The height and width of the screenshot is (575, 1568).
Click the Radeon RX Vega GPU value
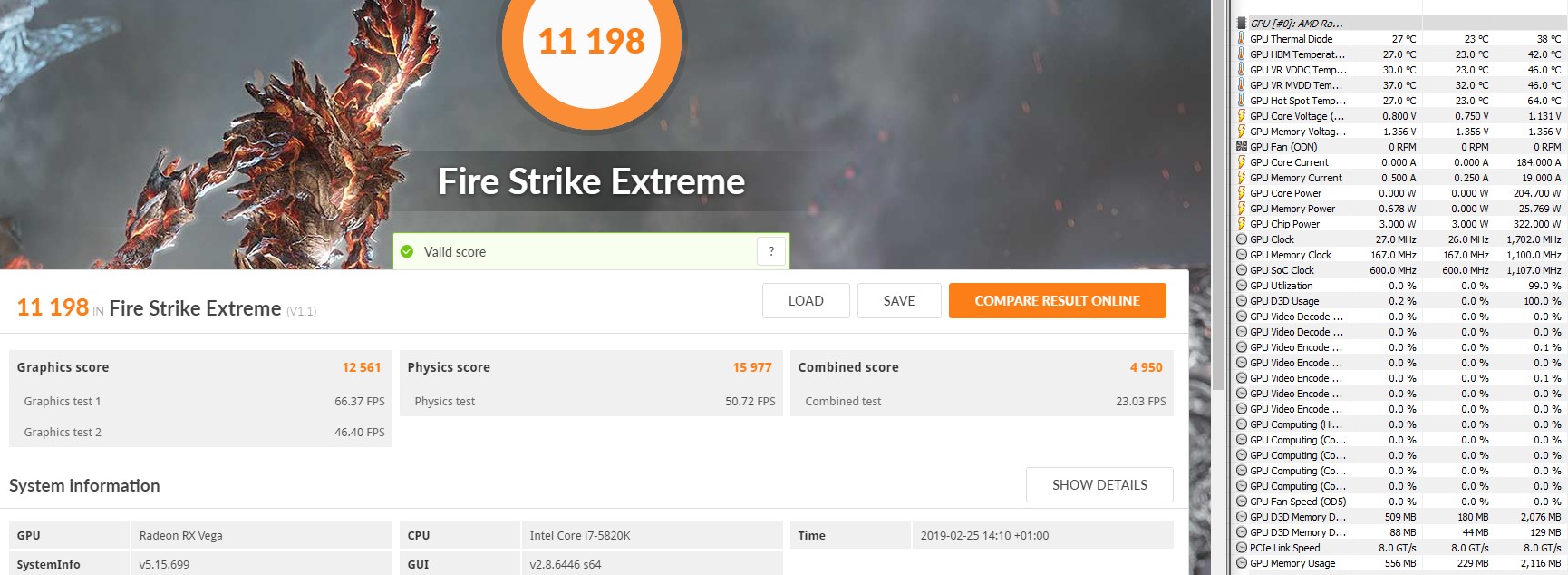(181, 536)
